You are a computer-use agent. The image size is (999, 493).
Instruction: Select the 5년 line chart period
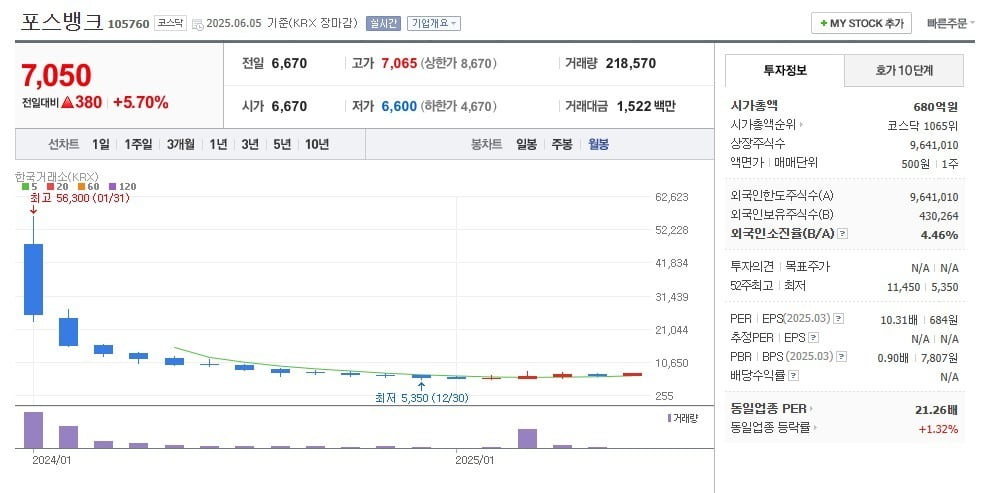[x=282, y=145]
